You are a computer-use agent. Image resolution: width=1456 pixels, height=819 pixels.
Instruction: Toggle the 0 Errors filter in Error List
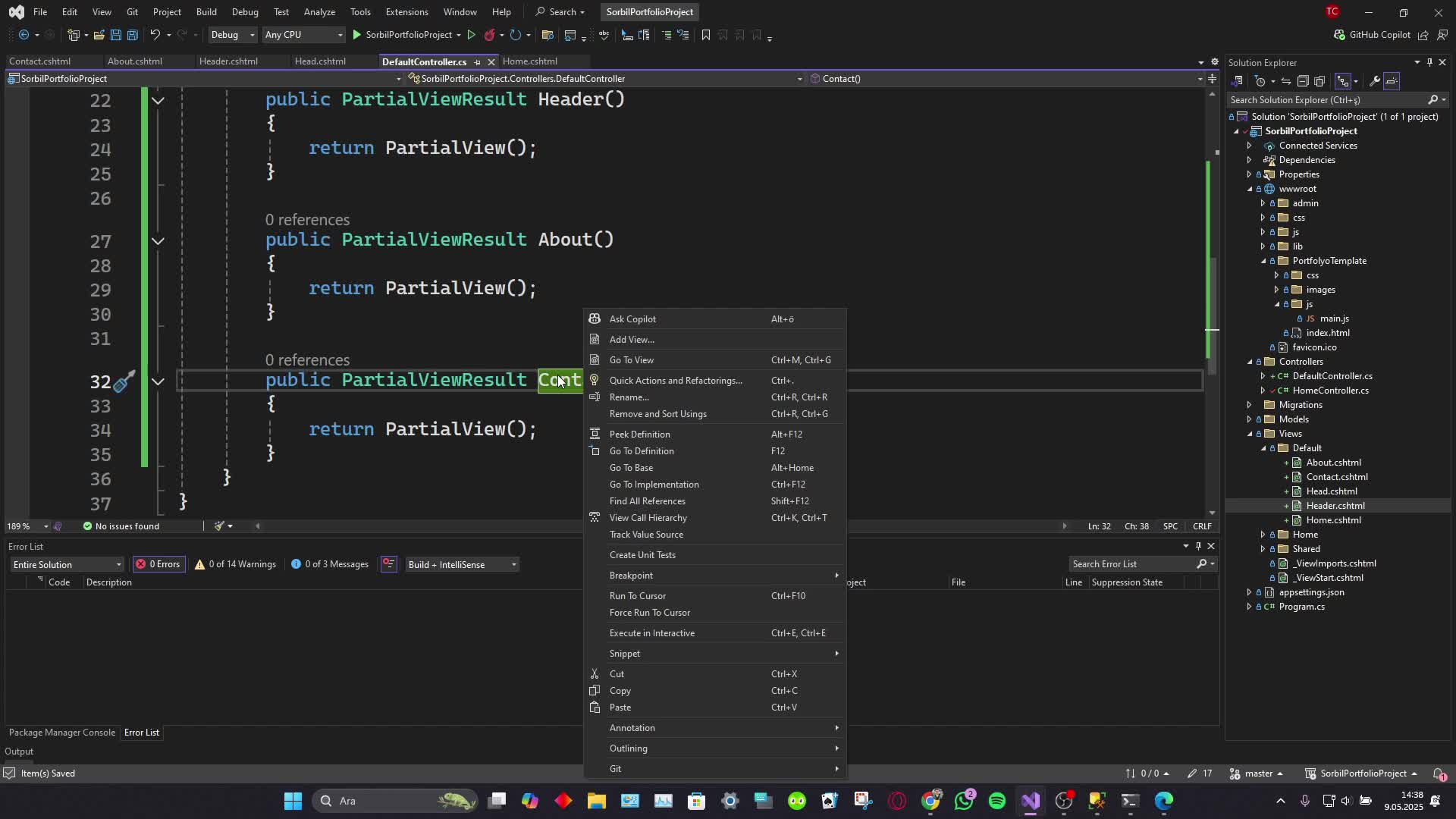pyautogui.click(x=158, y=564)
